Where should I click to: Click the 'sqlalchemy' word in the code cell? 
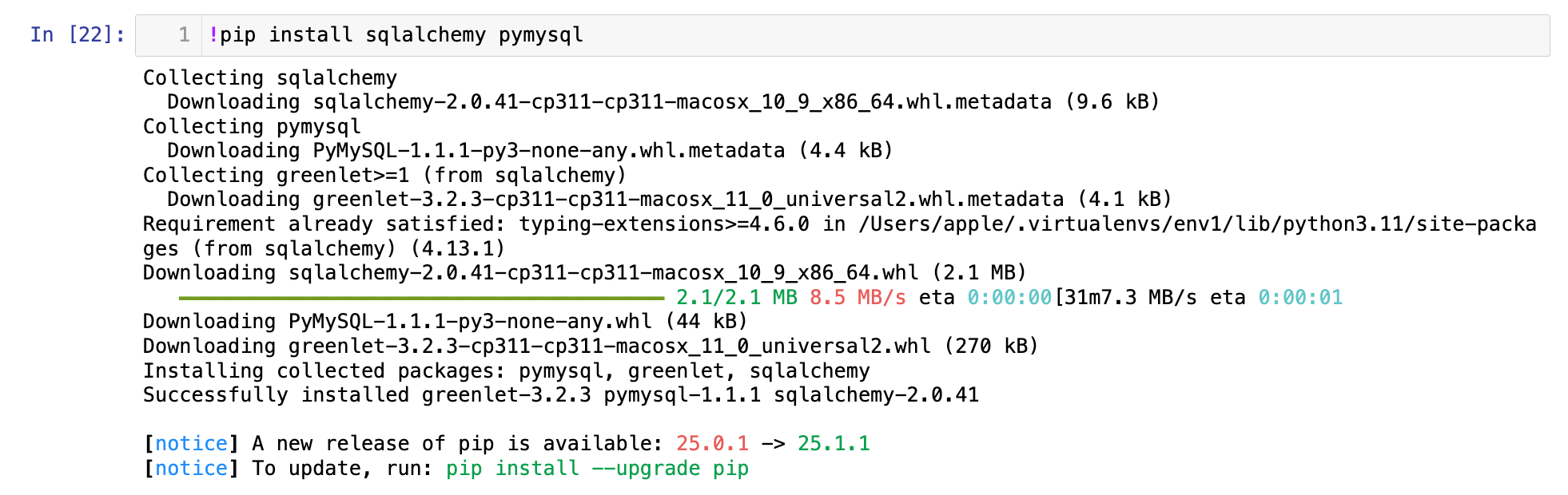click(425, 35)
